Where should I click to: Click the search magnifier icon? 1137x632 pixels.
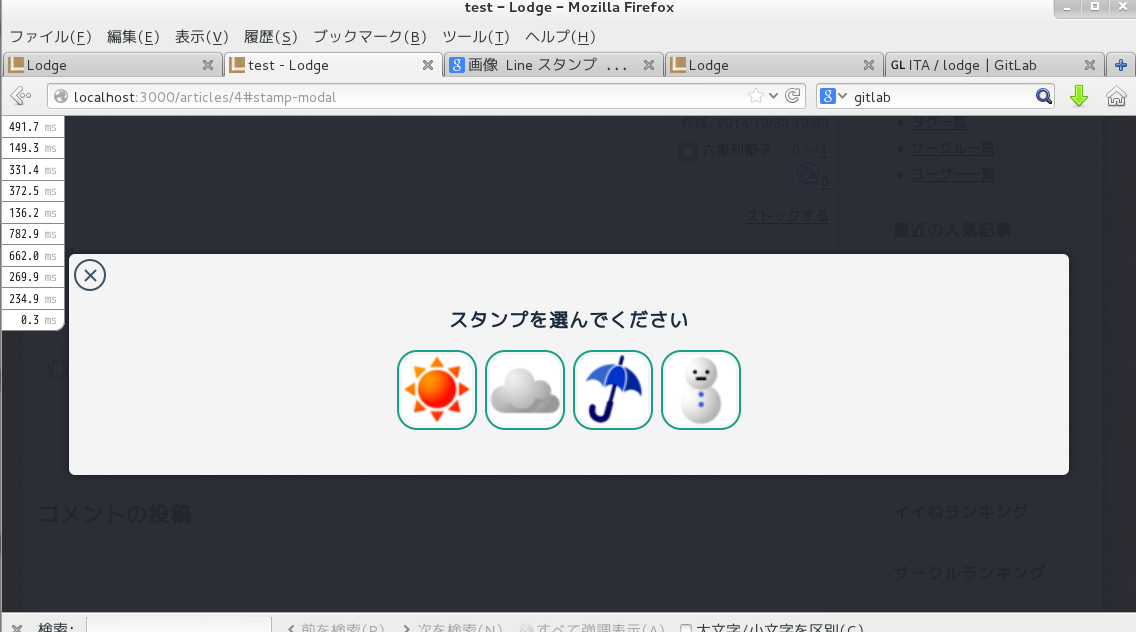1043,96
